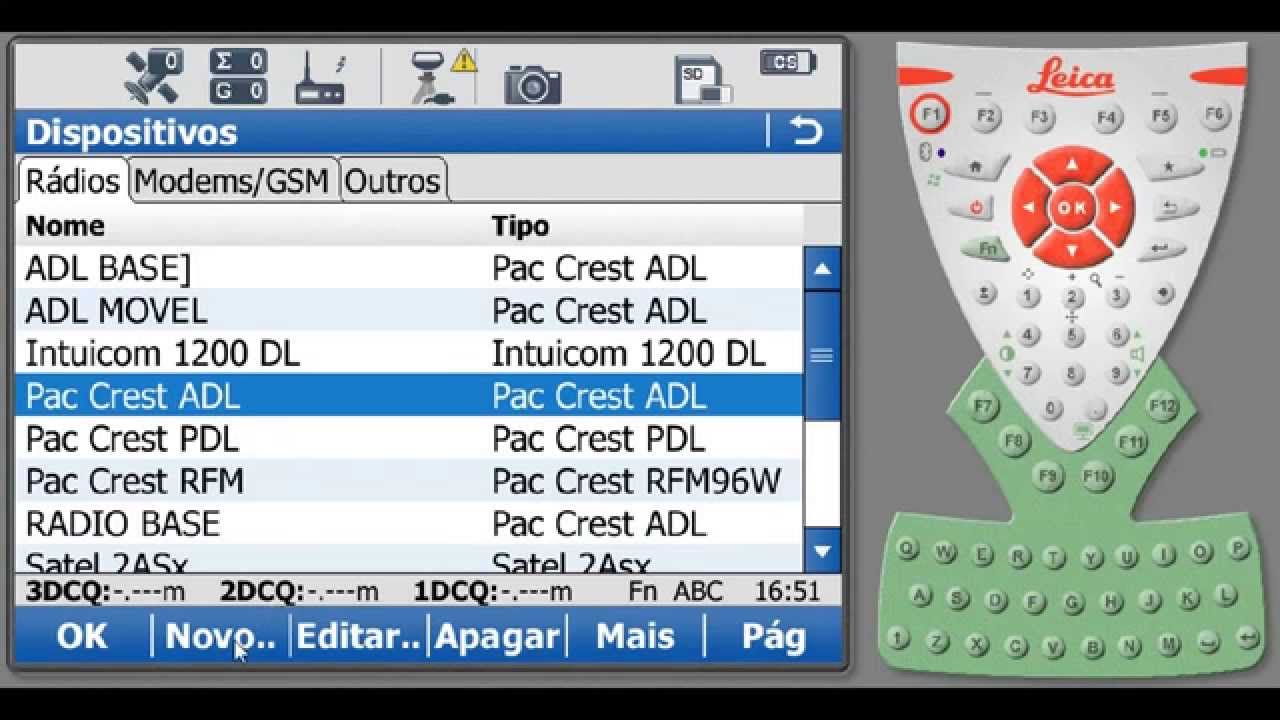
Task: Click the 16:51 clock in the status bar
Action: tap(787, 591)
